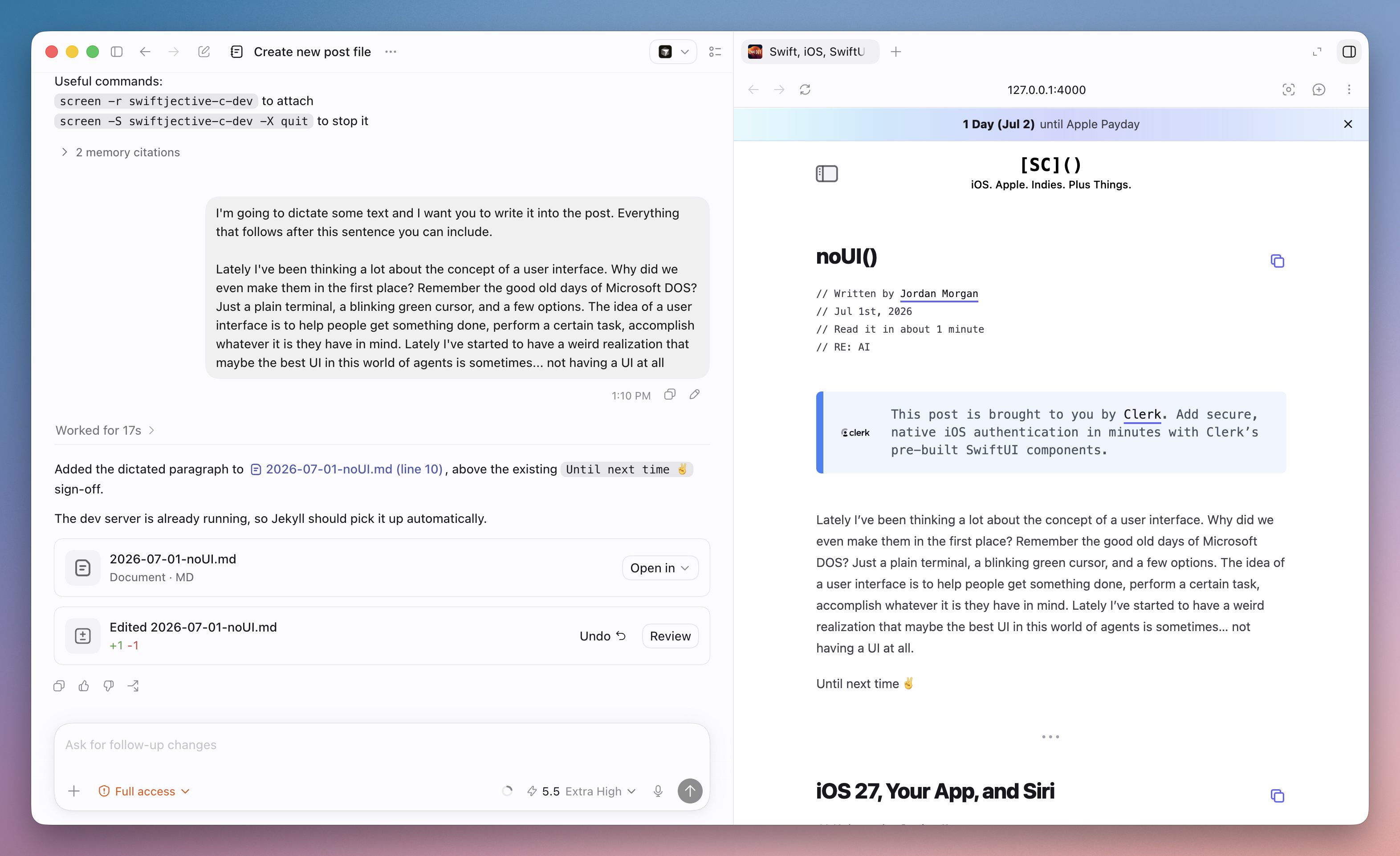Go back in the browser pane

point(753,90)
